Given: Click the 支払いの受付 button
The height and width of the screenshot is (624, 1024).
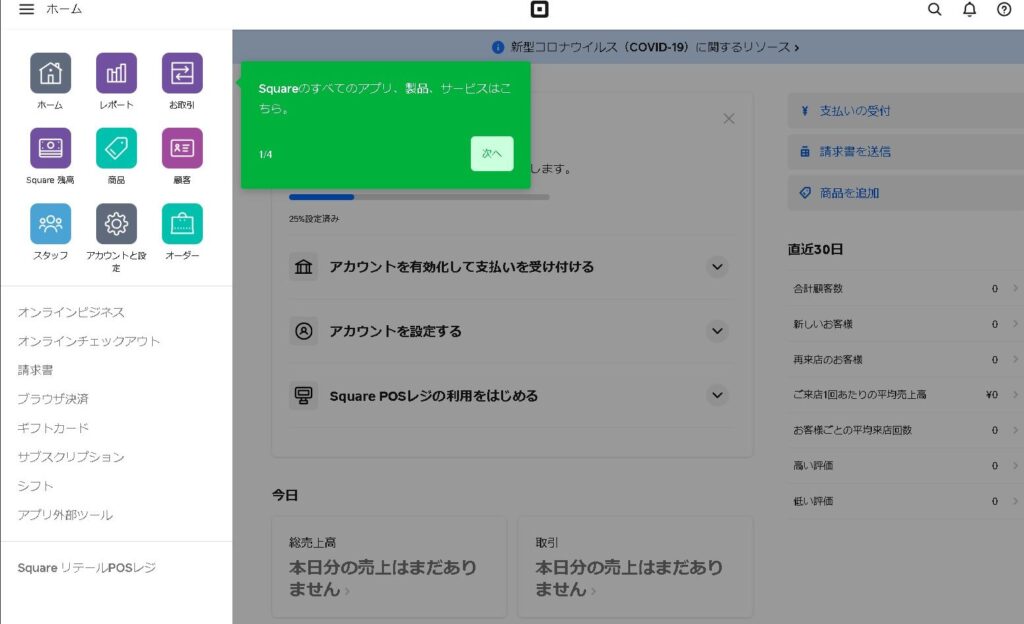Looking at the screenshot, I should pos(905,111).
